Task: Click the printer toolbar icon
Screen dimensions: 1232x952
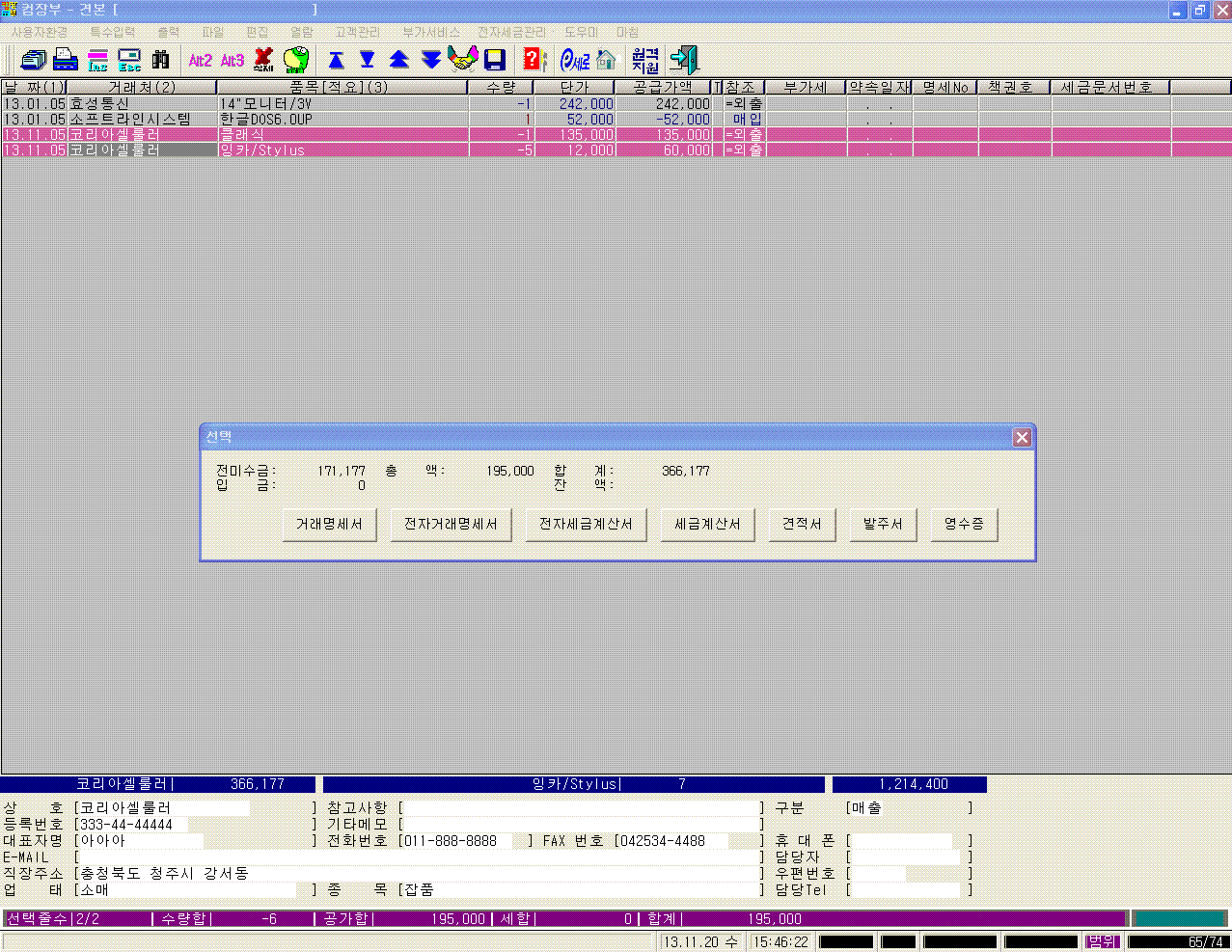Action: (66, 60)
